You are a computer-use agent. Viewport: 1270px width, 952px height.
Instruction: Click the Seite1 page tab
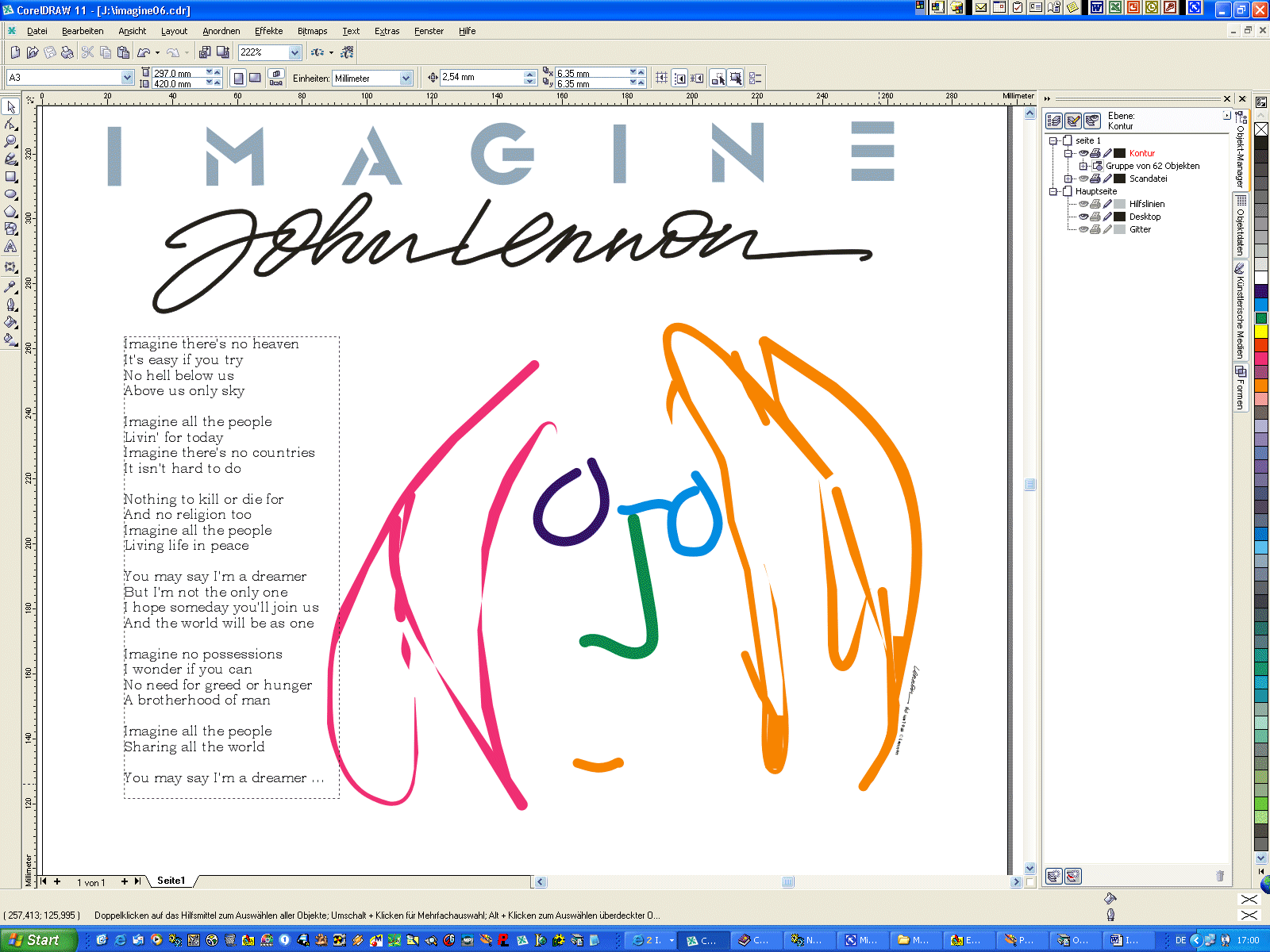[171, 881]
